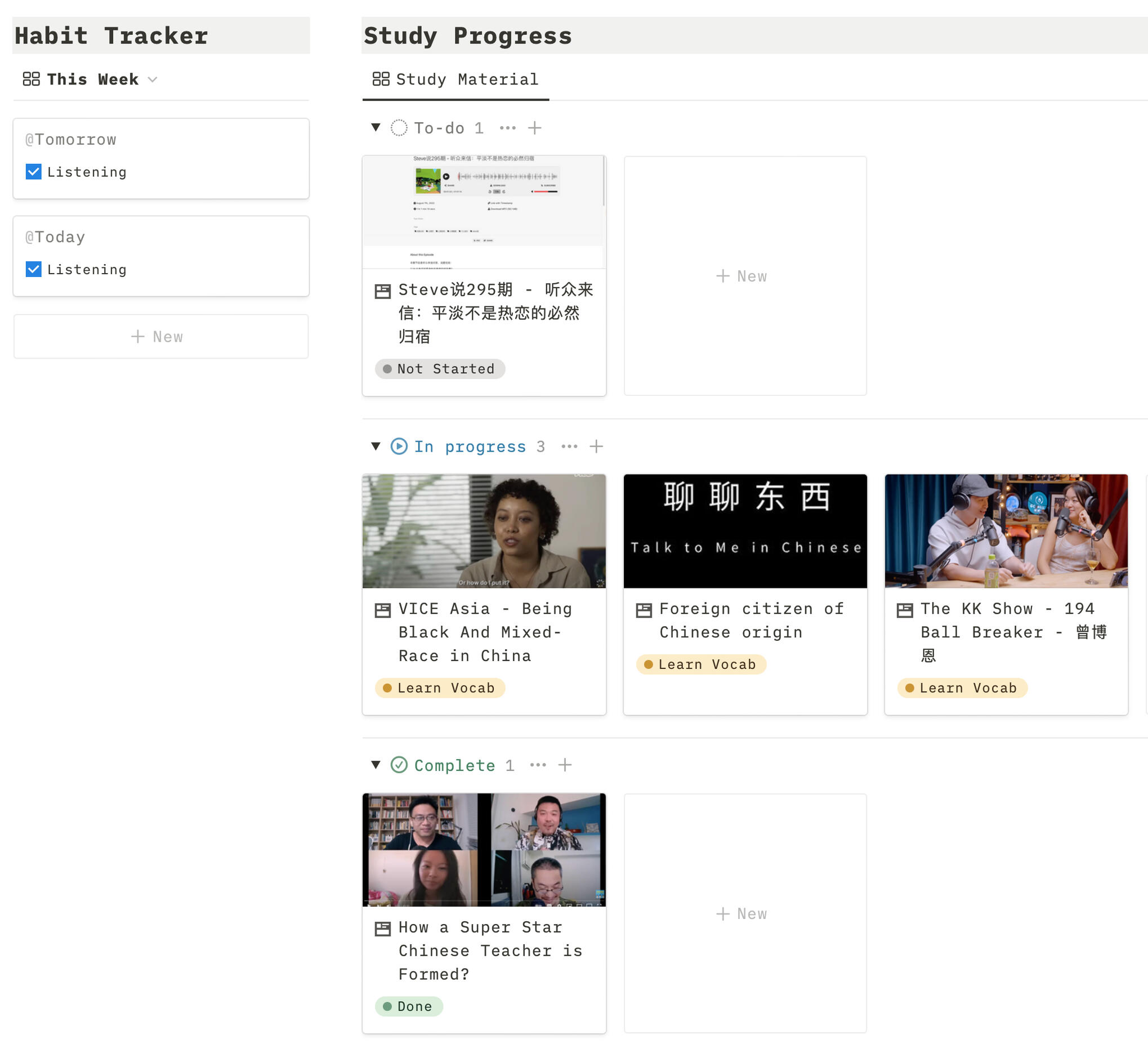Click the plus icon beside To-do group
This screenshot has width=1148, height=1053.
534,128
